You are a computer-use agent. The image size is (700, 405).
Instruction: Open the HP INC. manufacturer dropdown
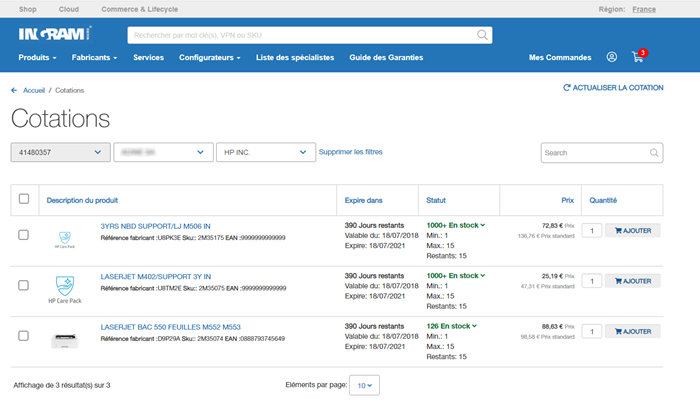pos(266,152)
